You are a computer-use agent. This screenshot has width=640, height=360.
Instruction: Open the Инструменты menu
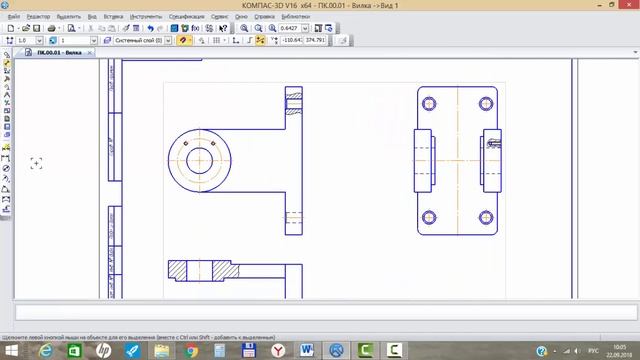146,17
